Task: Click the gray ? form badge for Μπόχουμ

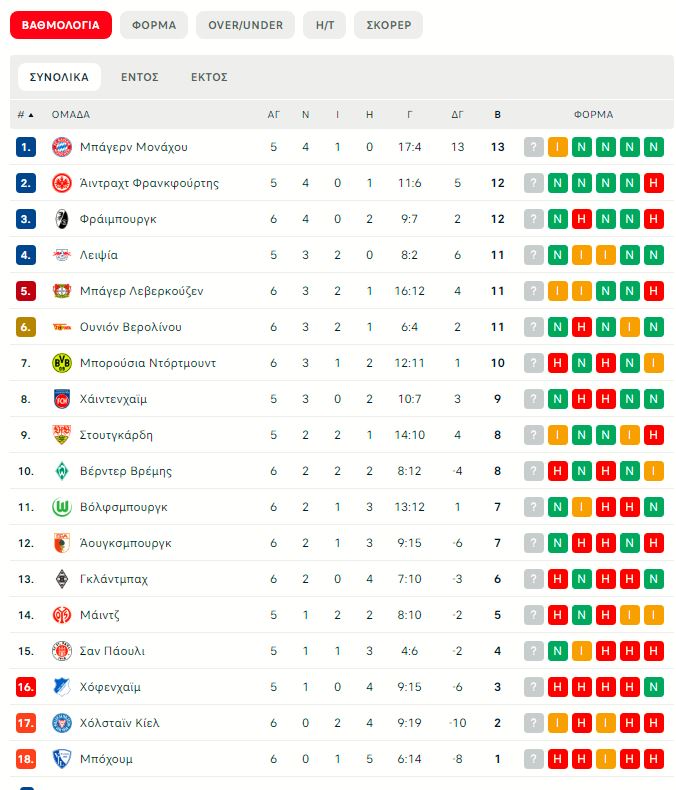Action: (534, 759)
